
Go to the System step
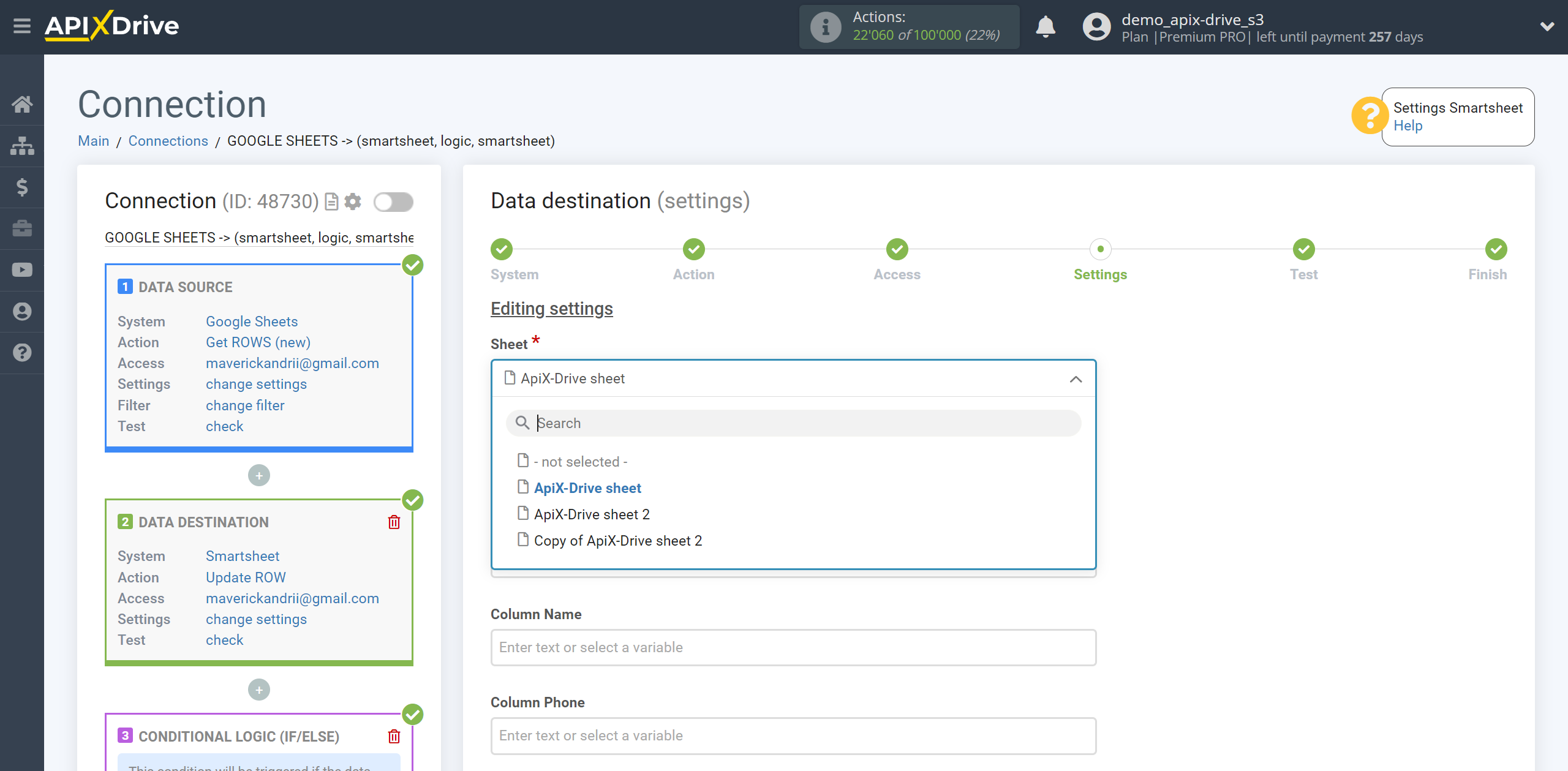[x=502, y=249]
